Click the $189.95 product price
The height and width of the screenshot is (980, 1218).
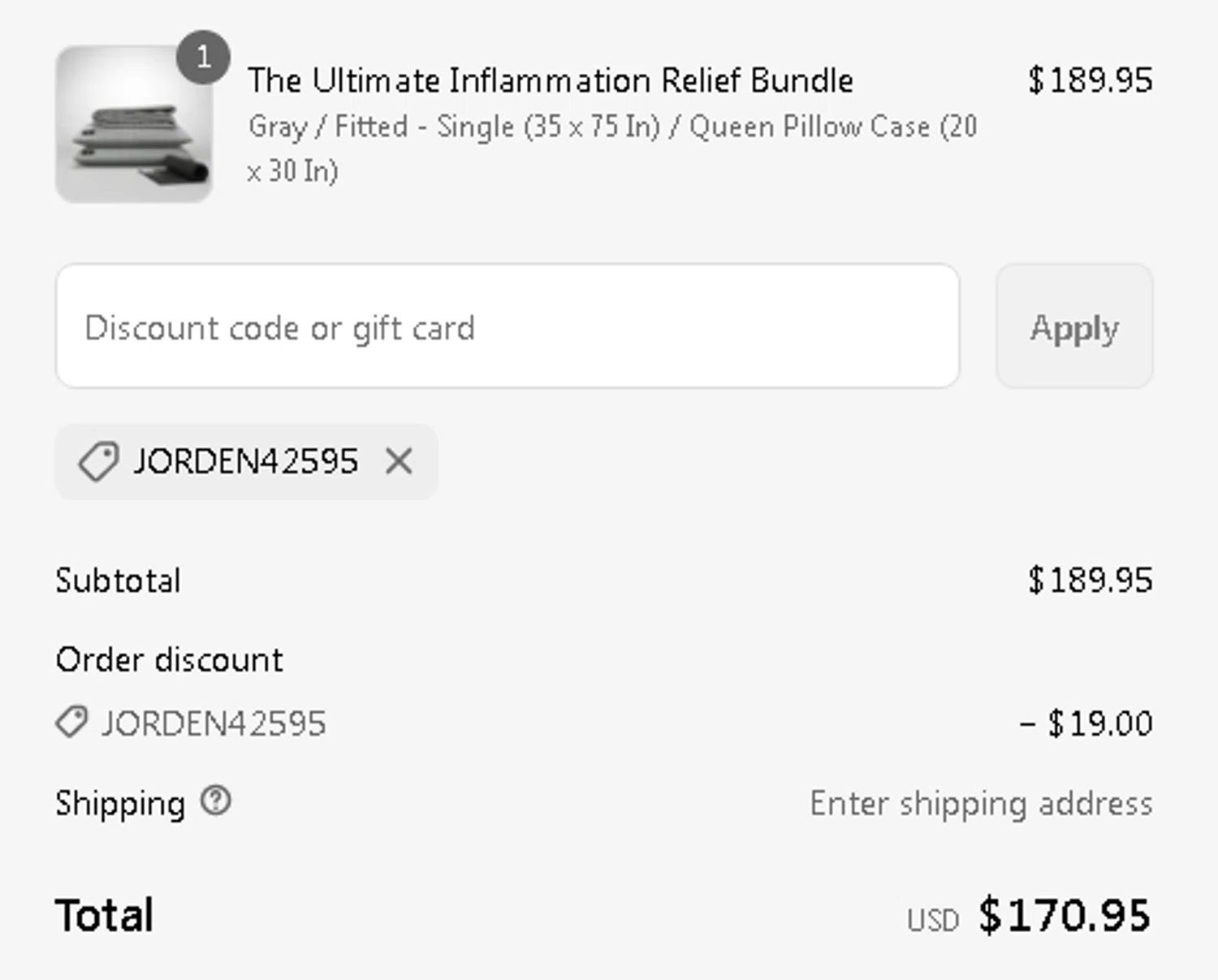click(x=1090, y=80)
